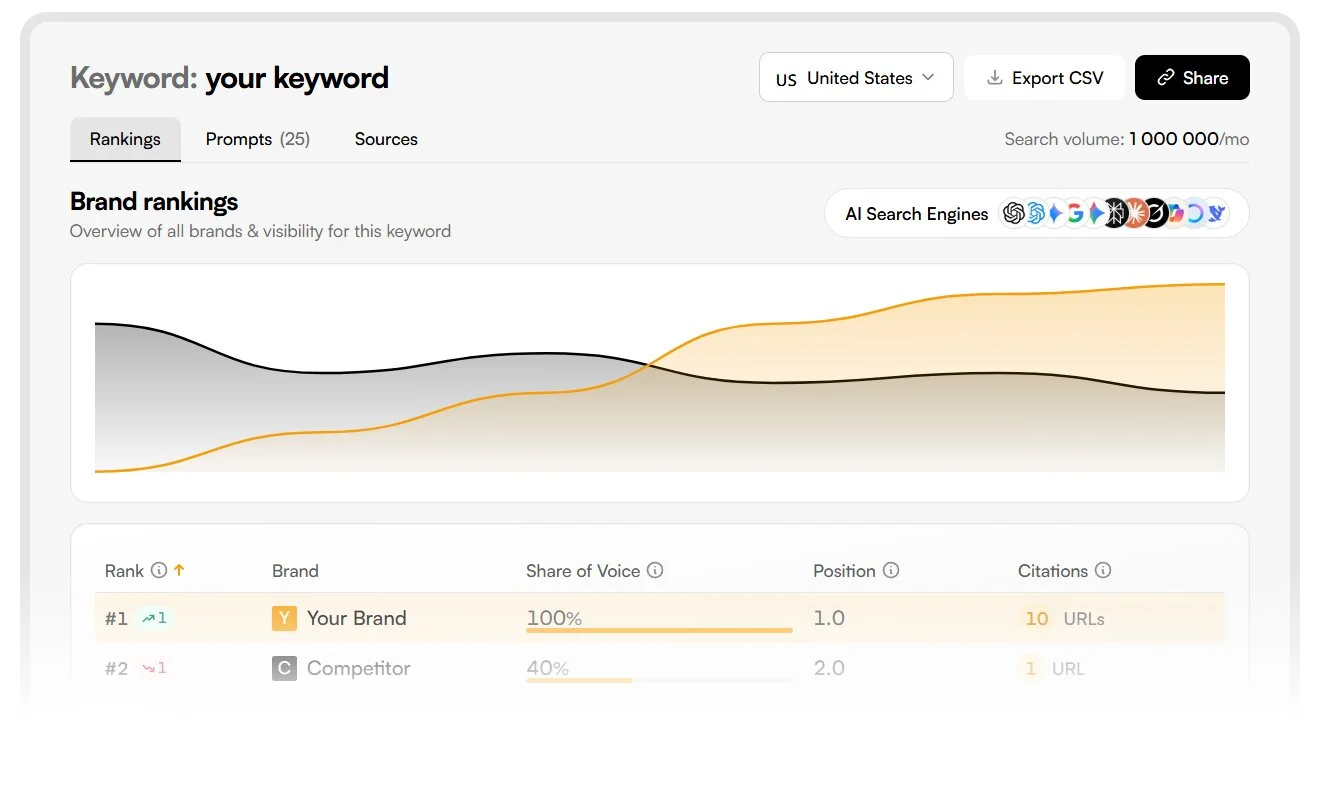Viewport: 1318px width, 812px height.
Task: Click the blue ChatGPT engine icon
Action: pos(1035,213)
